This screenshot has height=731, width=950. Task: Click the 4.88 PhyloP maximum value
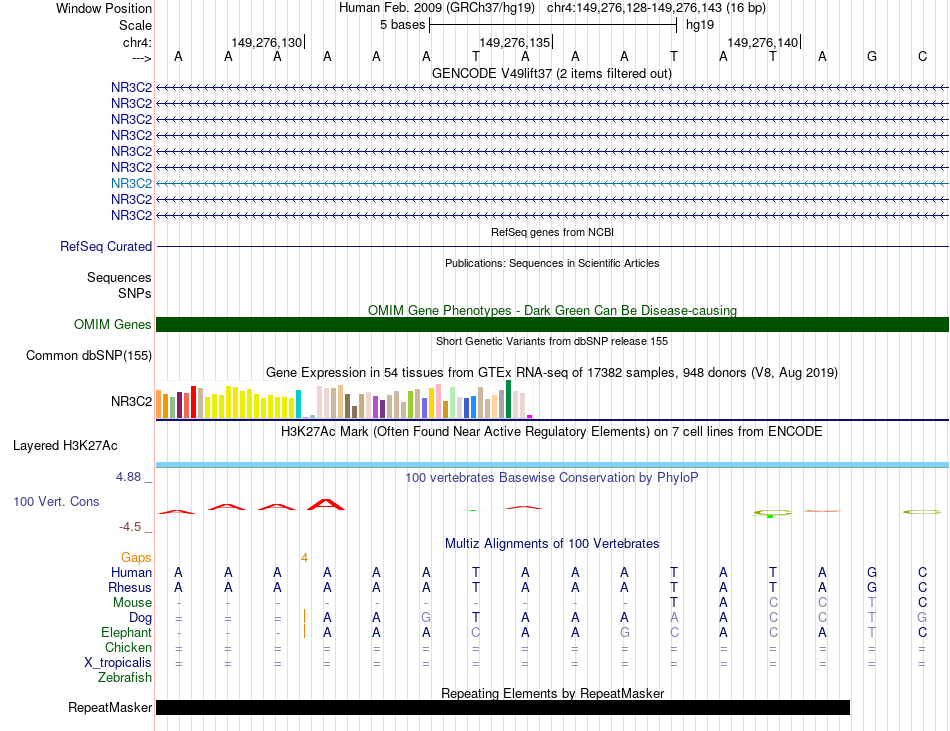tap(128, 477)
